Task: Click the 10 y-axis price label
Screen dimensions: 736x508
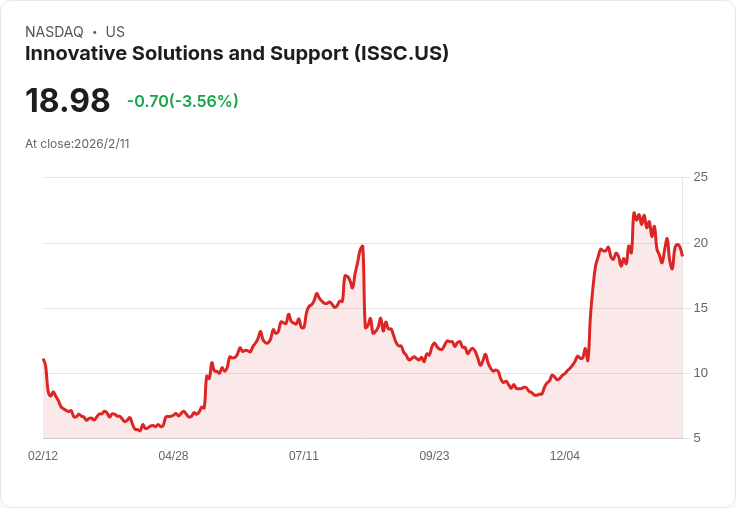Action: click(x=700, y=373)
